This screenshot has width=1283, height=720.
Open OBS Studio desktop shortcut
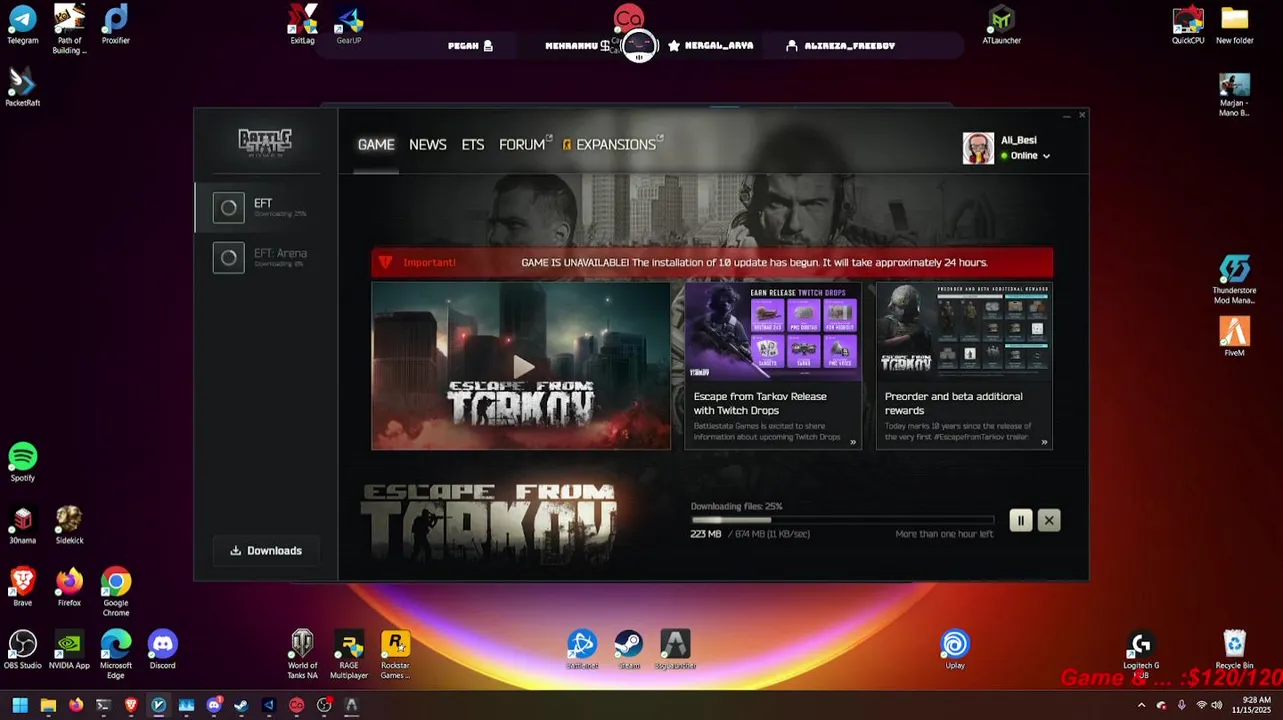point(22,649)
